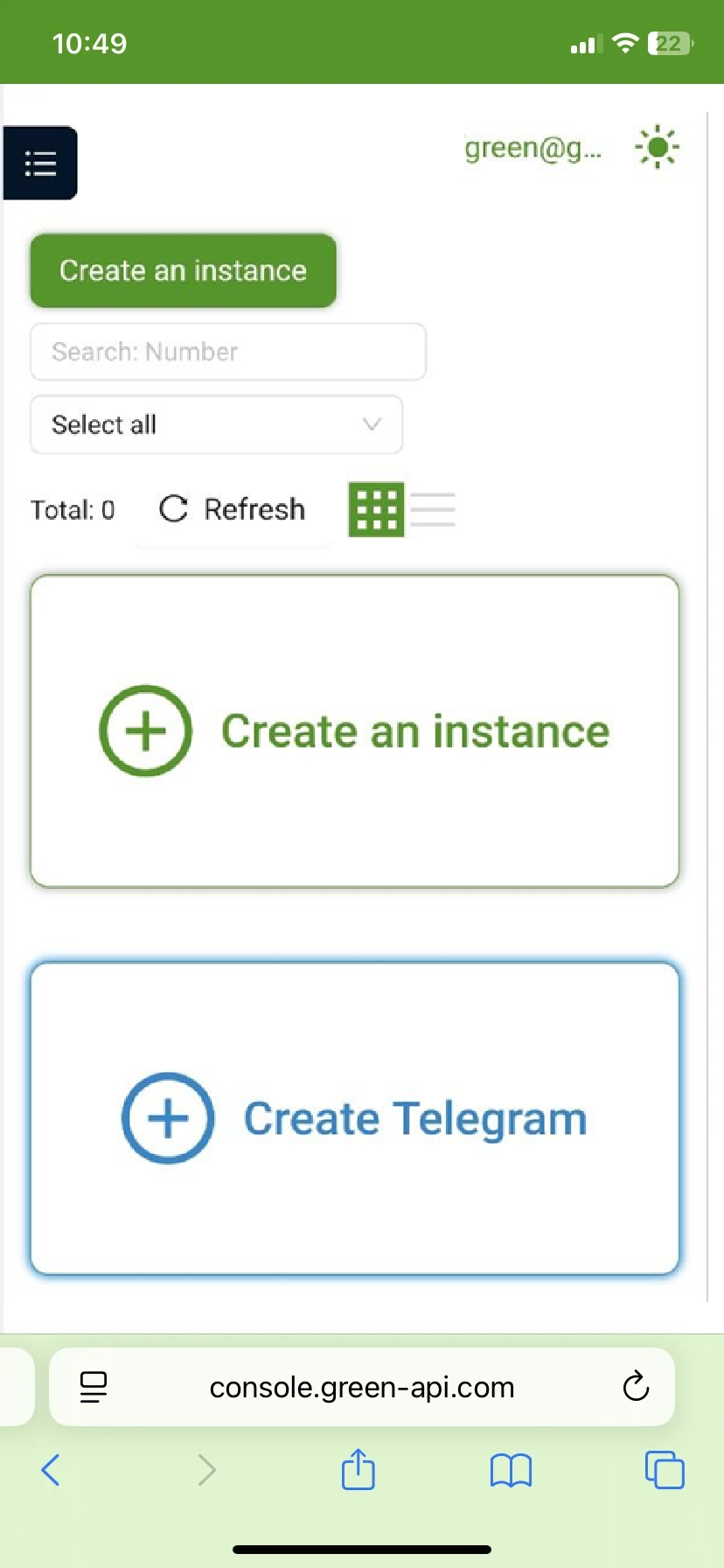Show Safari open tabs
This screenshot has width=724, height=1568.
665,1470
